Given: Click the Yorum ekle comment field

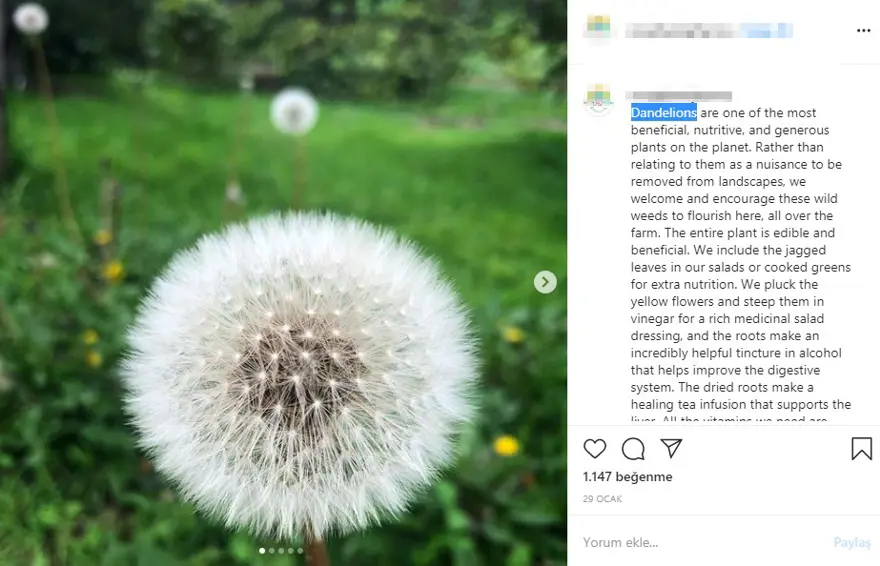Looking at the screenshot, I should pos(702,542).
